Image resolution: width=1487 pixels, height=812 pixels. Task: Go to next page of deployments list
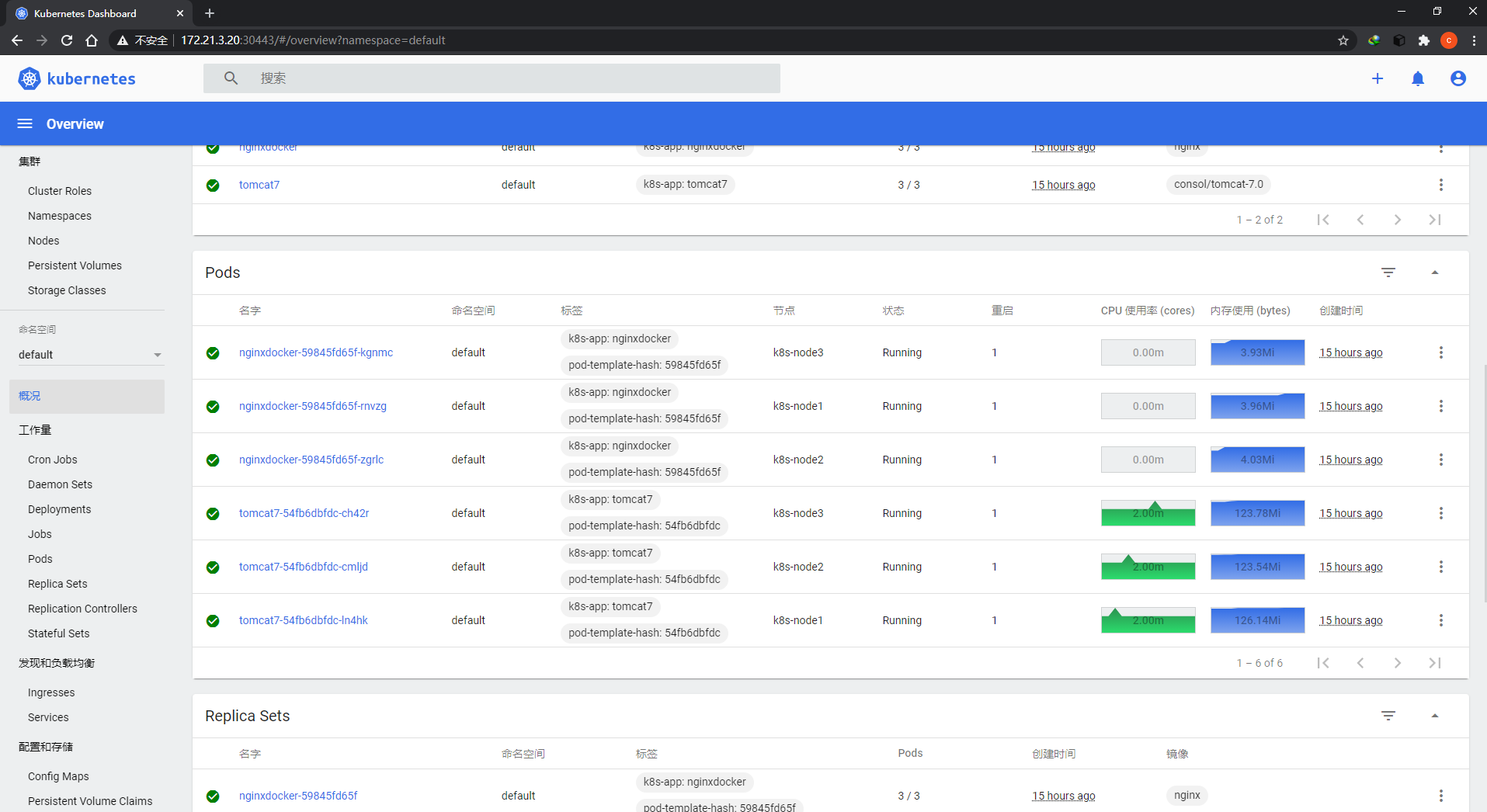point(1398,220)
